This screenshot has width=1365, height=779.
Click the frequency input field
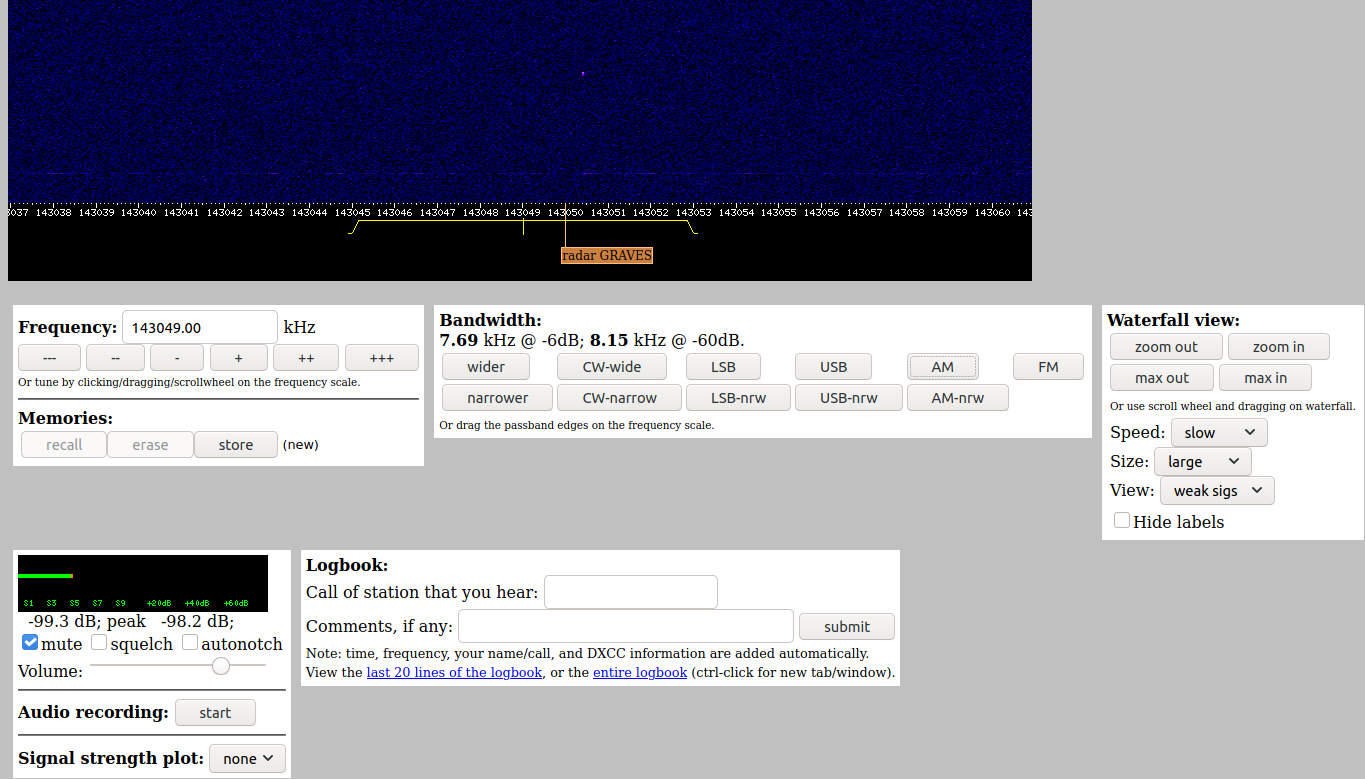pos(199,328)
